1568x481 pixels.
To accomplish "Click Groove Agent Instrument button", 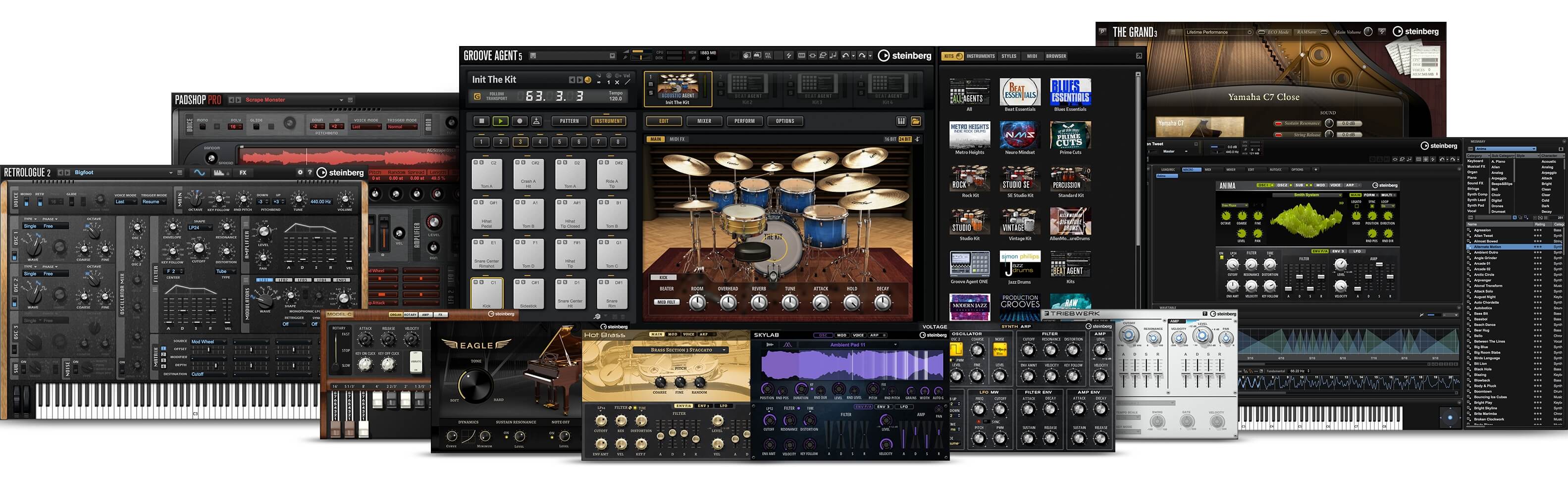I will 608,121.
